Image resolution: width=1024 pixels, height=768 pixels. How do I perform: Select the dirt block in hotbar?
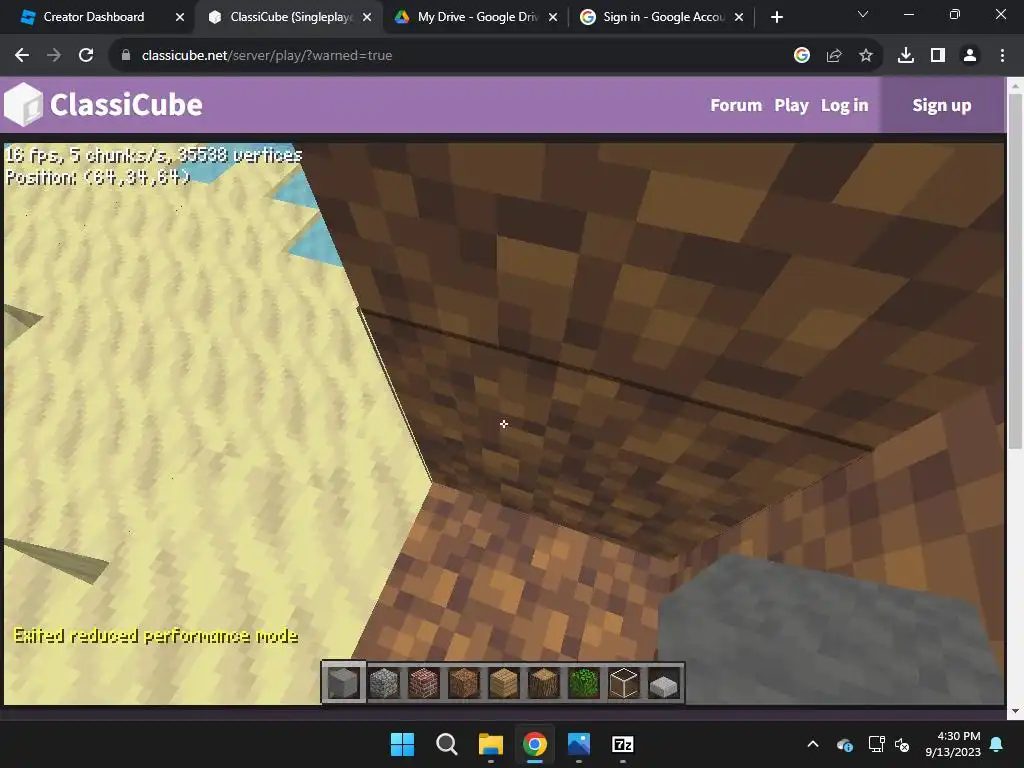pyautogui.click(x=464, y=684)
